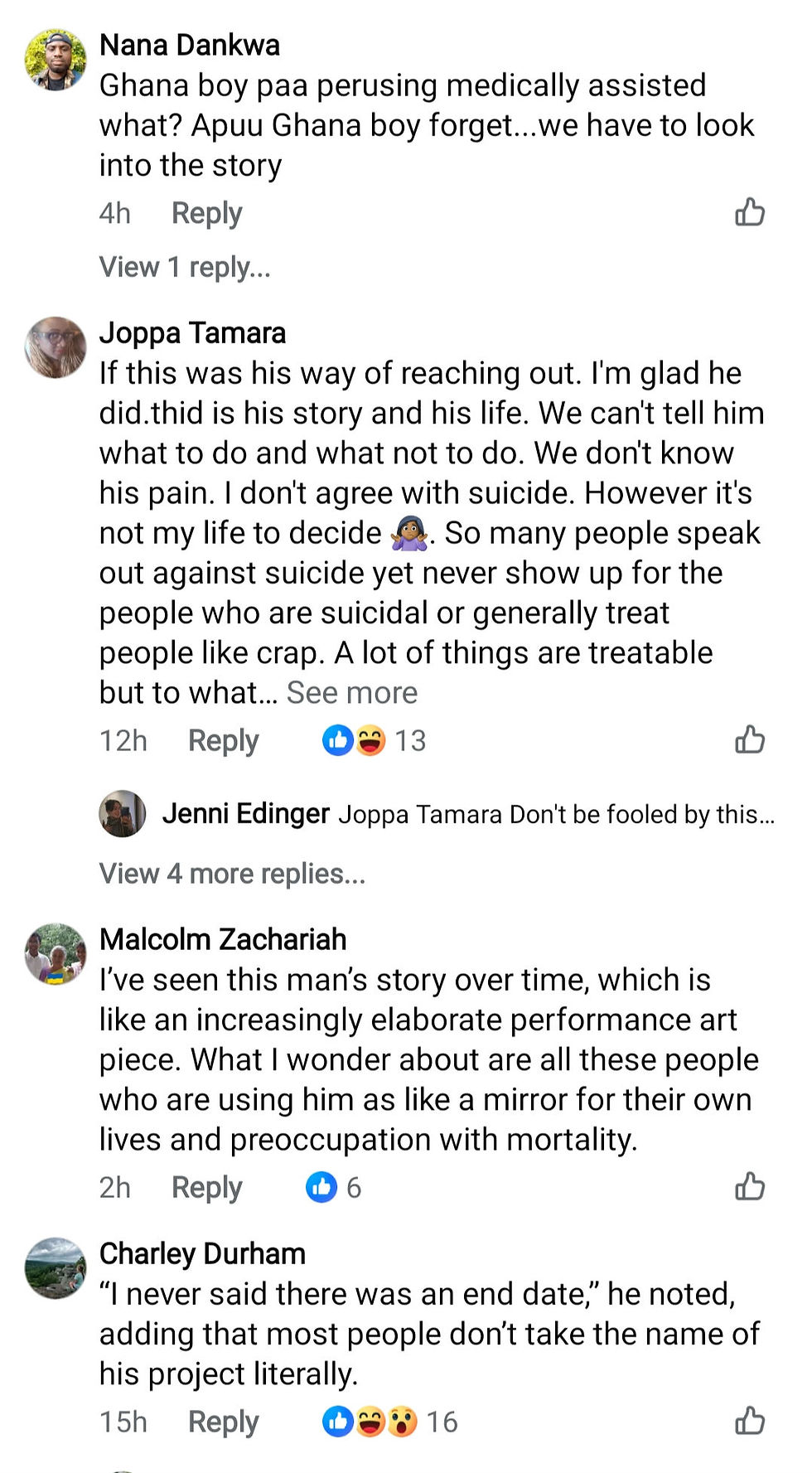812x1473 pixels.
Task: Reply to Joppa Tamara's comment
Action: pos(223,740)
